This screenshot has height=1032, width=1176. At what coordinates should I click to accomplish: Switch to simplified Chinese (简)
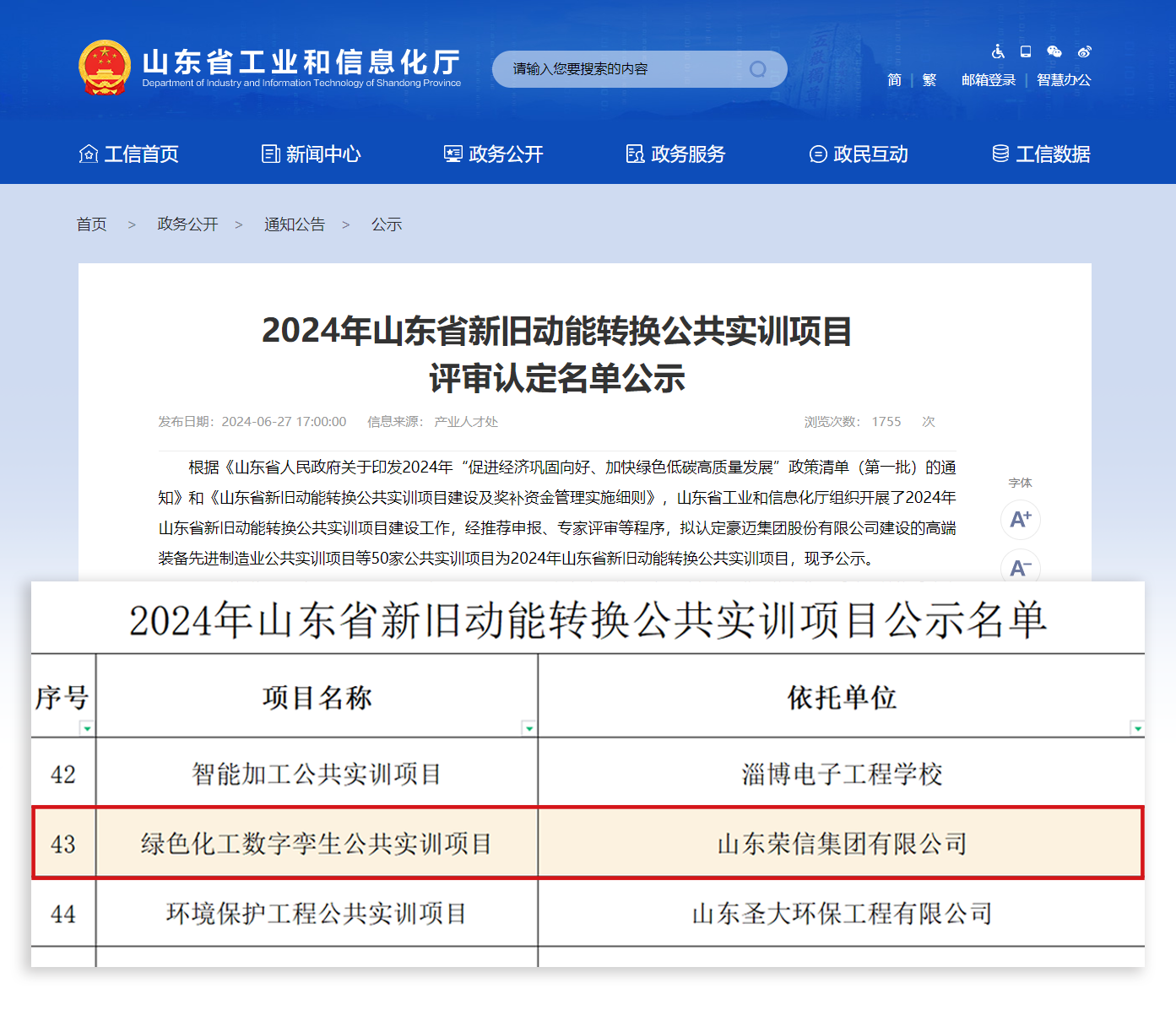[x=895, y=80]
